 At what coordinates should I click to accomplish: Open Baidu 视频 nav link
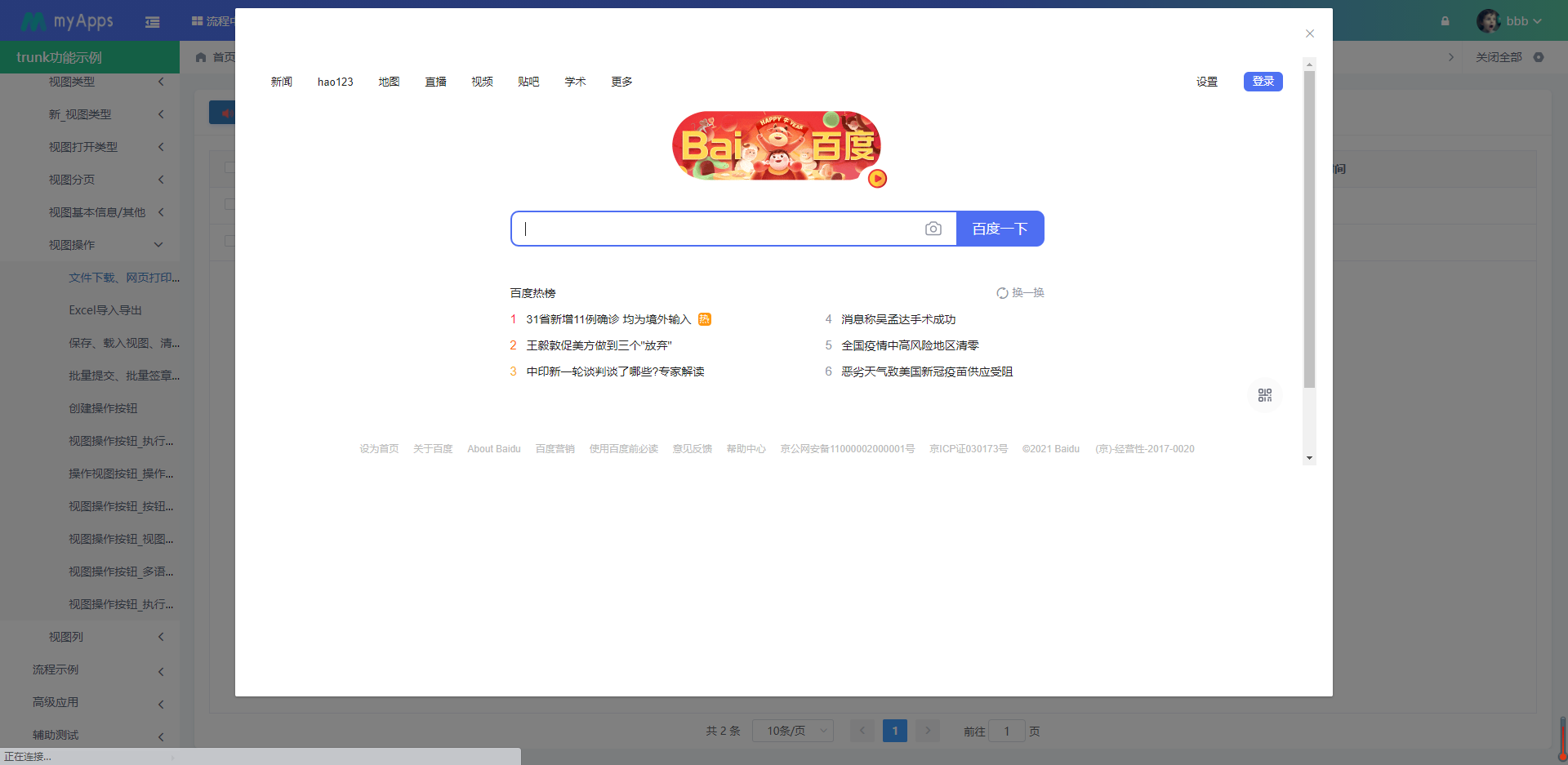click(483, 82)
